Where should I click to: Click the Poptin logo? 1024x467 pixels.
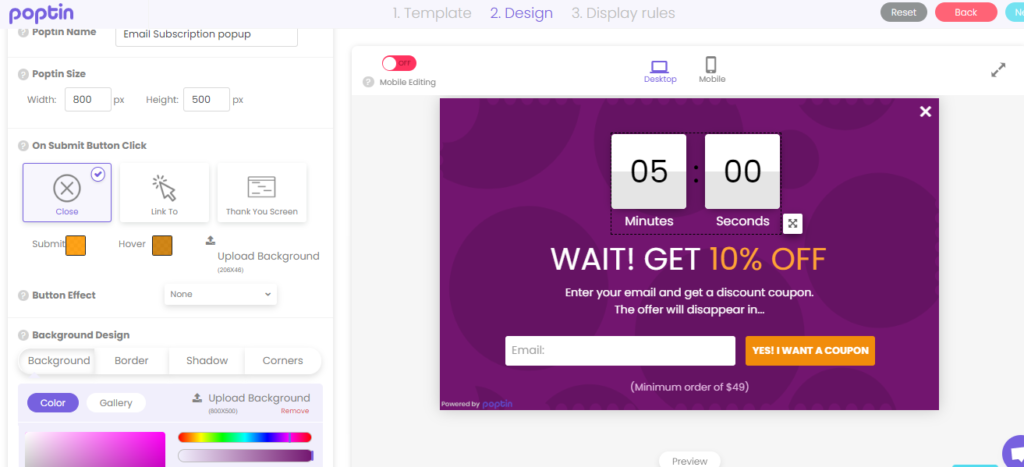41,12
